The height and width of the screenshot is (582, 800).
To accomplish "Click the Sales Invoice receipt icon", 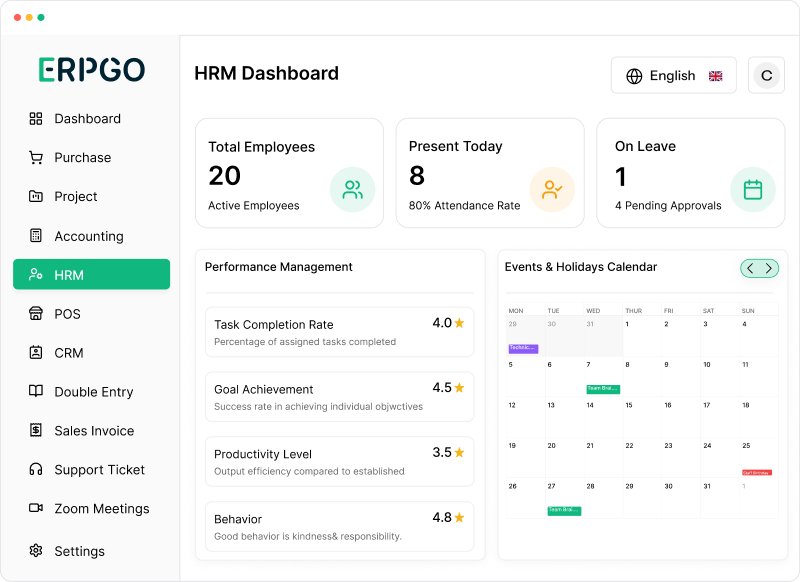I will [x=36, y=430].
